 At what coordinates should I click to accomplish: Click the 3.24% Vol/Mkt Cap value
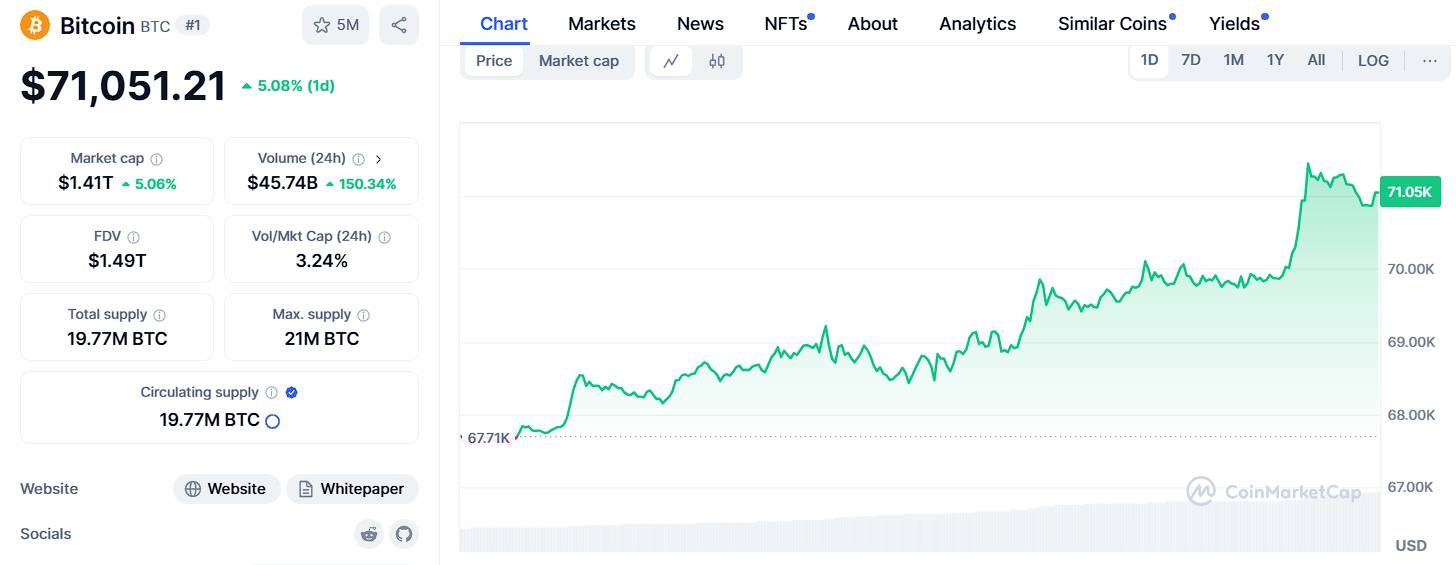pyautogui.click(x=322, y=261)
